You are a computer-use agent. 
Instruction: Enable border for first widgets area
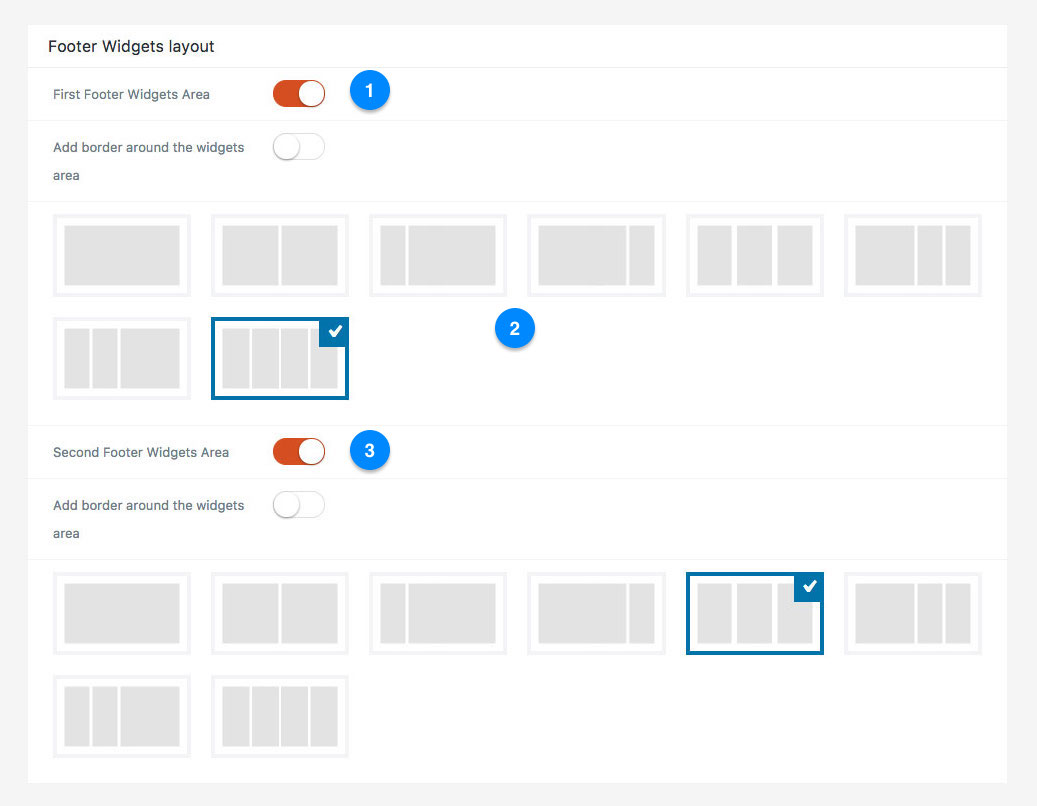299,147
